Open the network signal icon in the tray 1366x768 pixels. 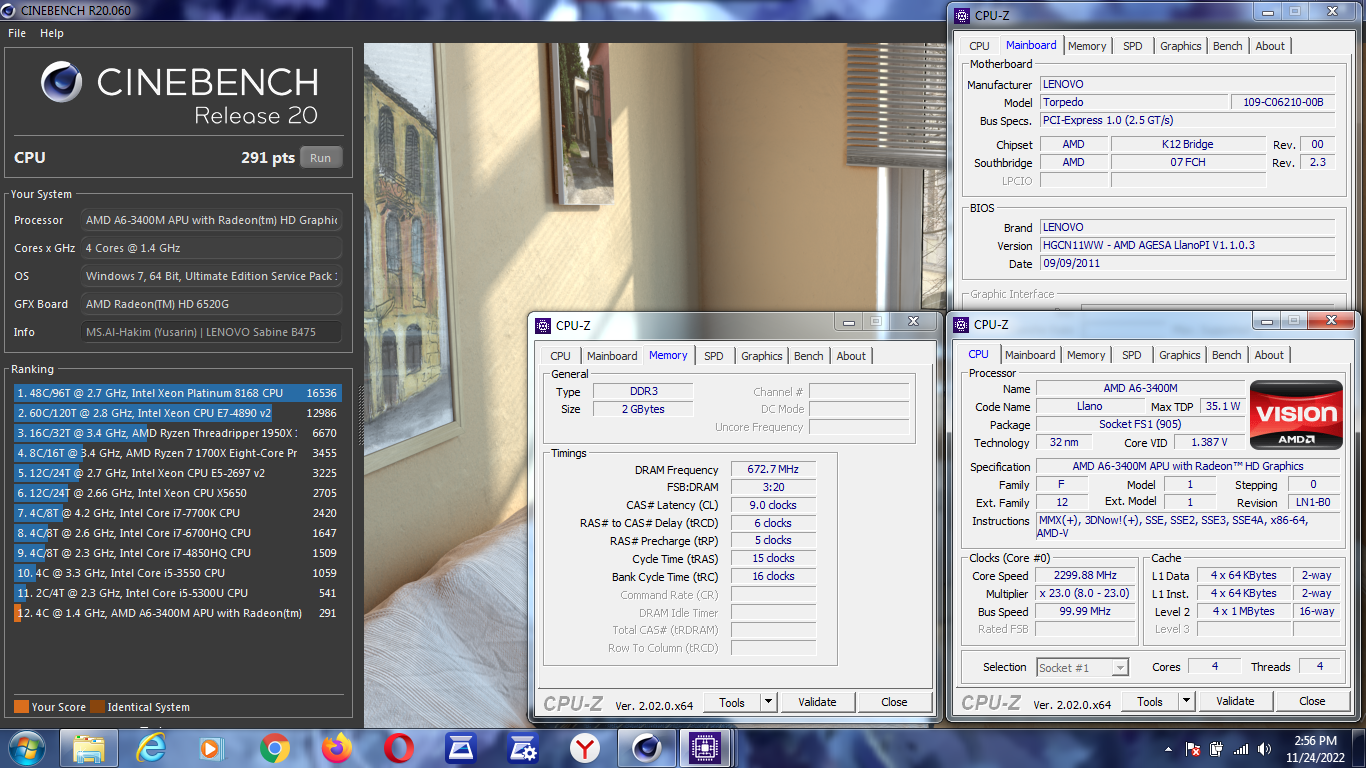tap(1240, 749)
